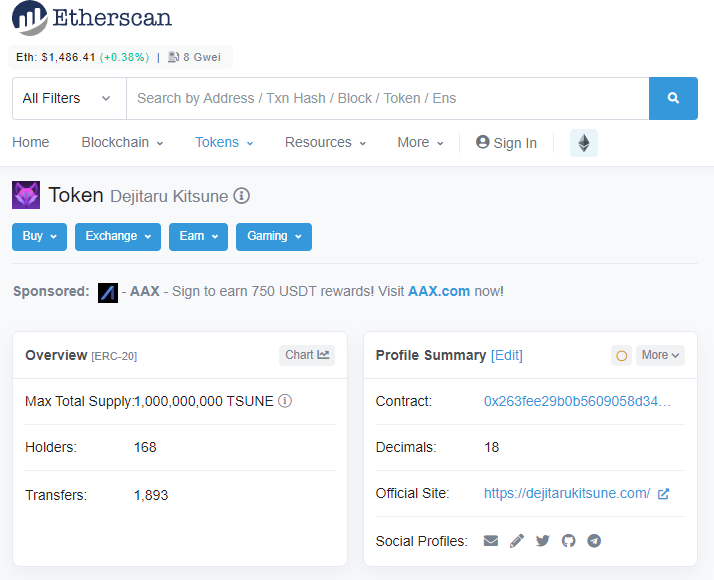Open the Resources navigation menu
The image size is (714, 580).
tap(325, 142)
